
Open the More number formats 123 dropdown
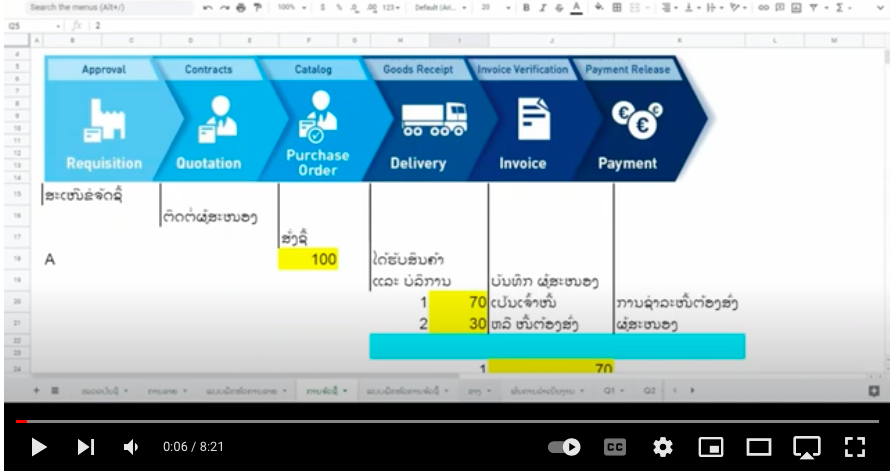click(x=391, y=7)
